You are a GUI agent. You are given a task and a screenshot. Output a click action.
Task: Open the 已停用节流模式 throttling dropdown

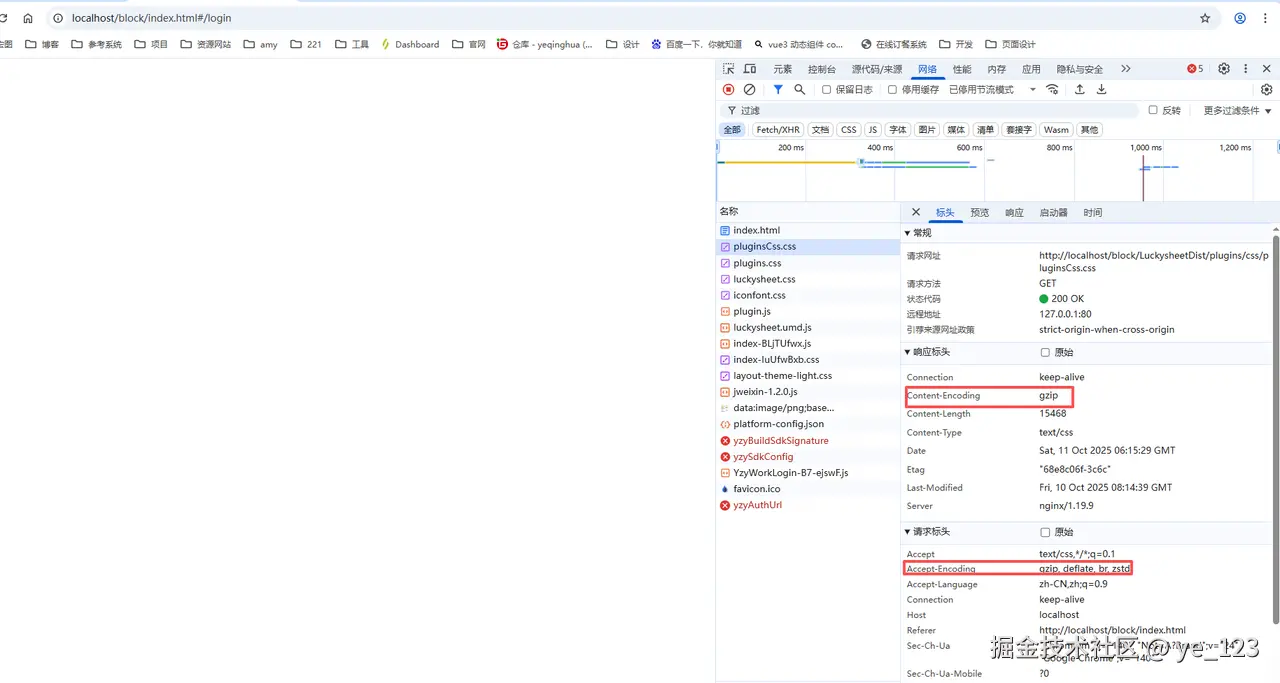click(x=987, y=90)
